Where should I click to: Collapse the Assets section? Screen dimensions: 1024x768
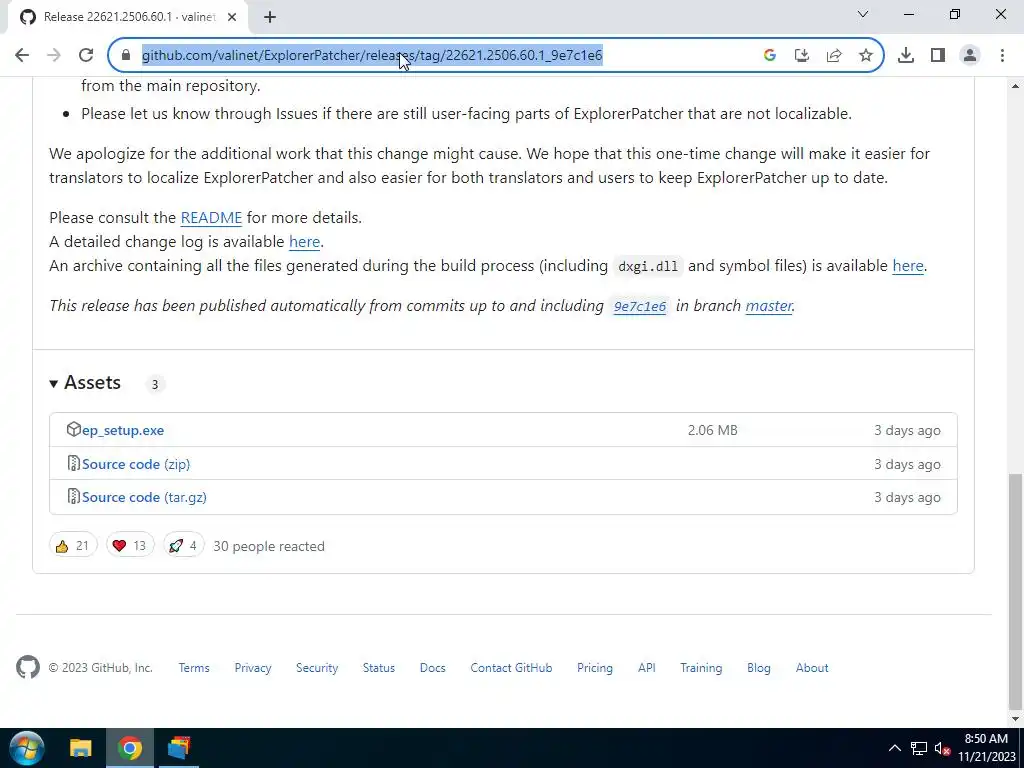point(85,383)
